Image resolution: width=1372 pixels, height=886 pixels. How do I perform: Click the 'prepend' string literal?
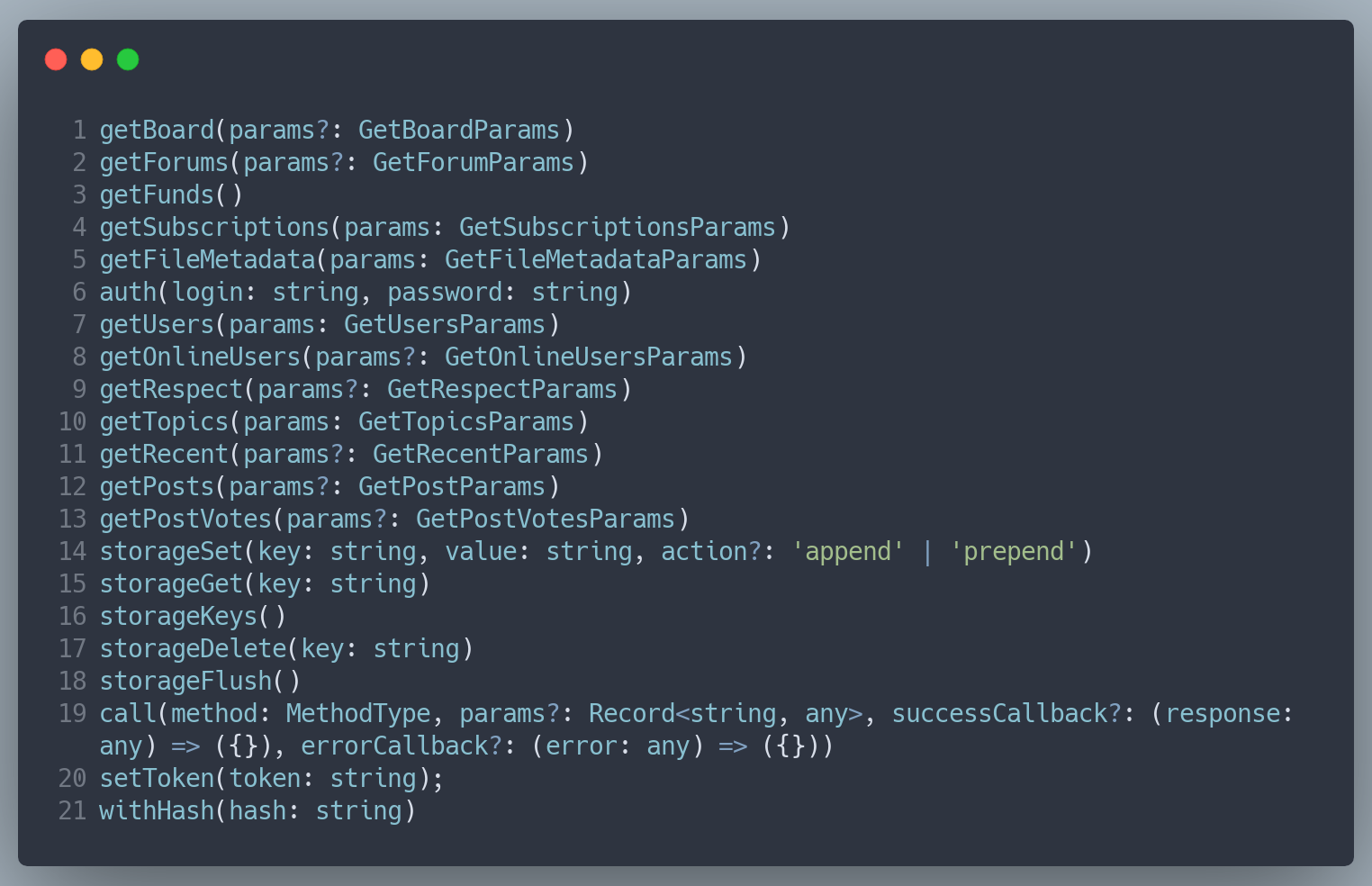(1014, 552)
